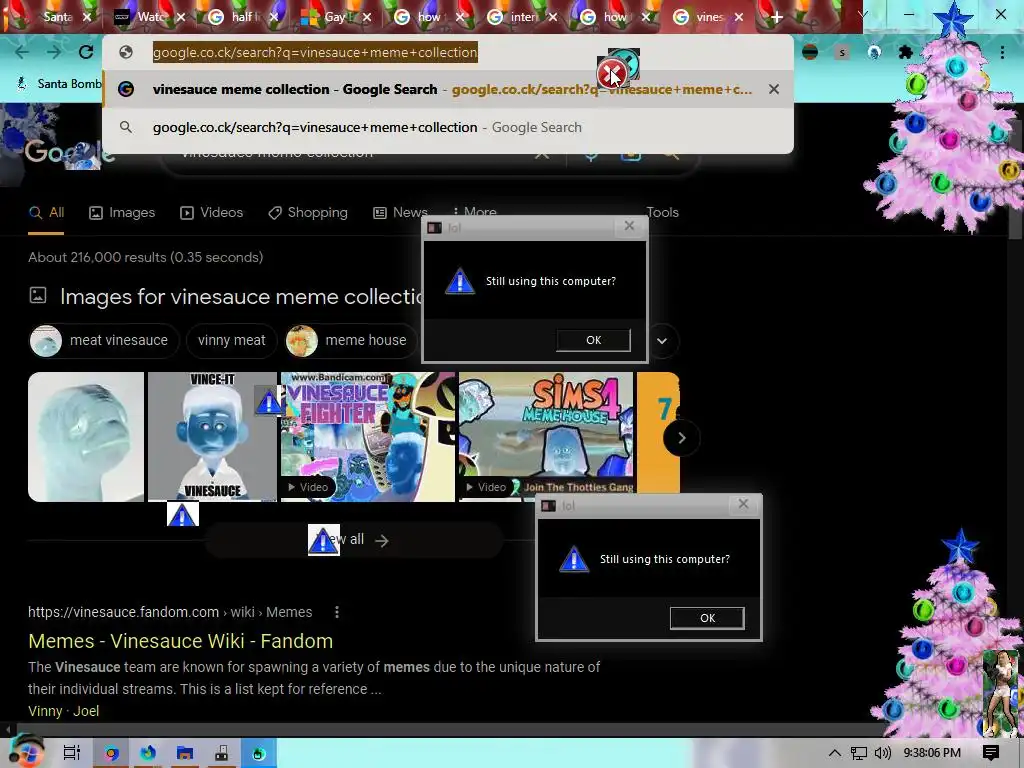Select the 'All' search filter
1024x768 pixels.
point(46,212)
